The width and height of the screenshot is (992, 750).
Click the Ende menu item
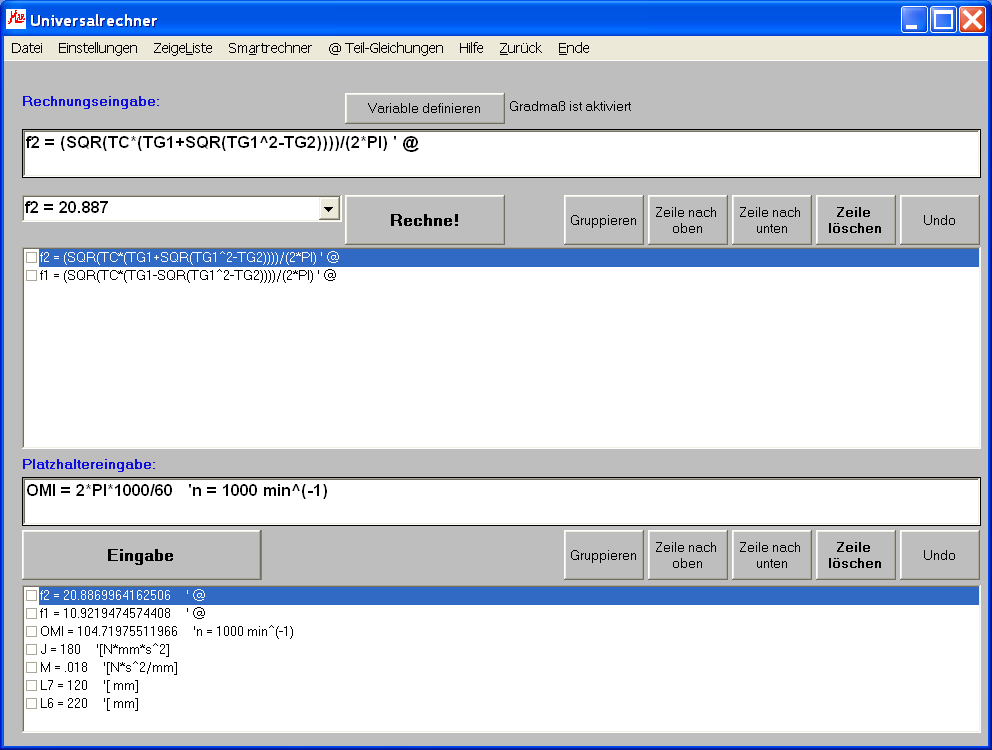(574, 48)
